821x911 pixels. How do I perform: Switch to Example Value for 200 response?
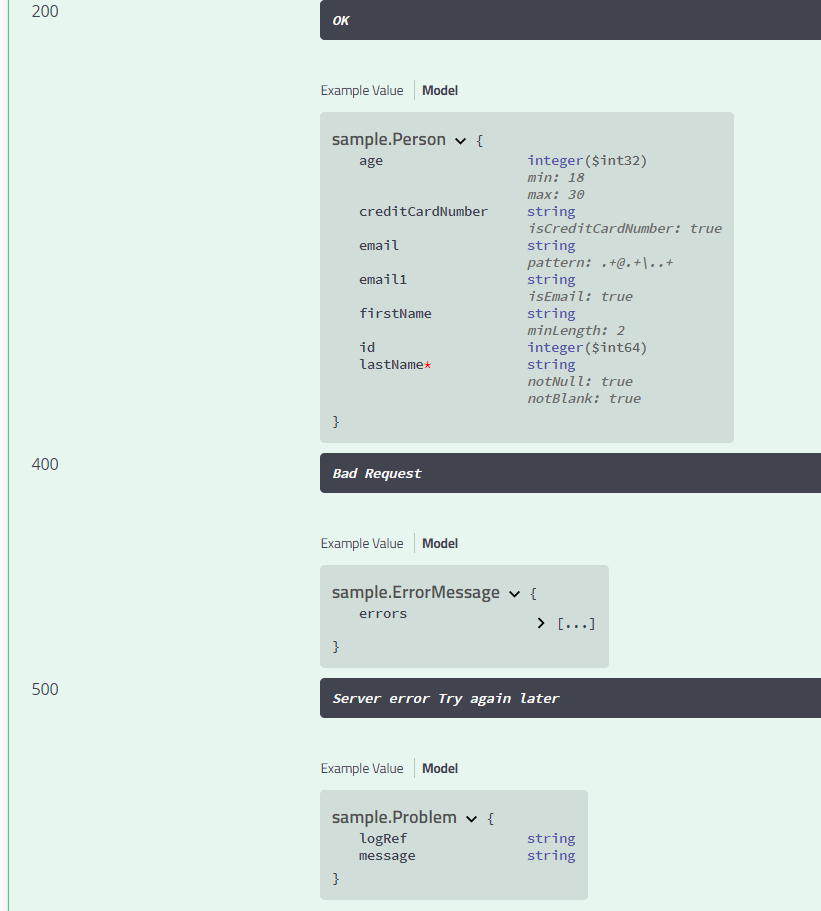(362, 90)
